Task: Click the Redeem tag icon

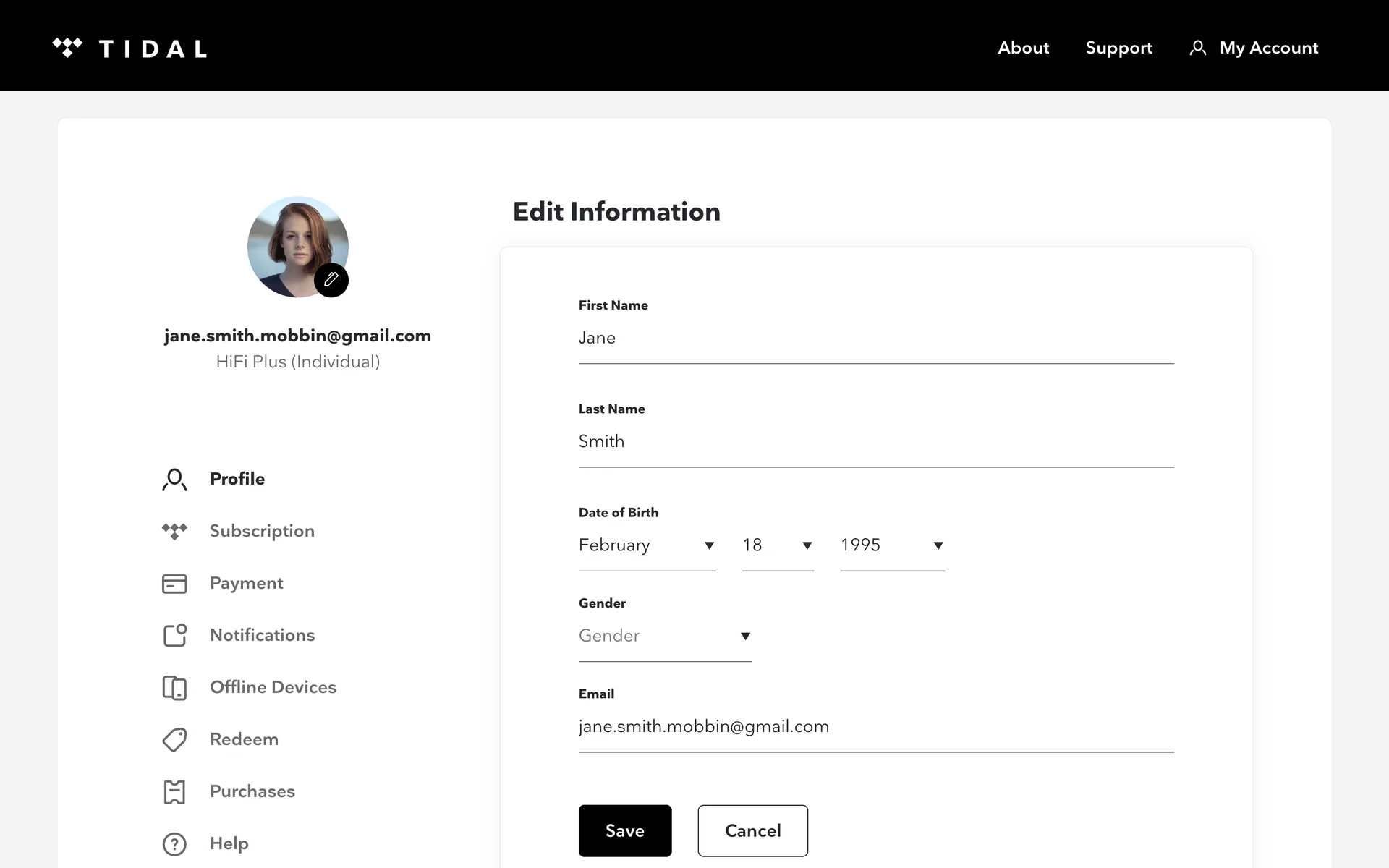Action: point(174,739)
